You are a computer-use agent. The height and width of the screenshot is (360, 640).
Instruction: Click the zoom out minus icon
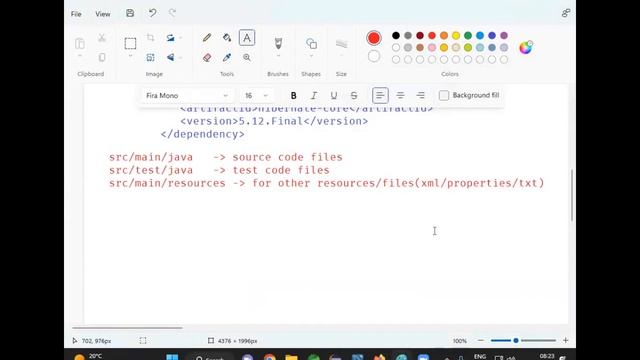tap(481, 340)
